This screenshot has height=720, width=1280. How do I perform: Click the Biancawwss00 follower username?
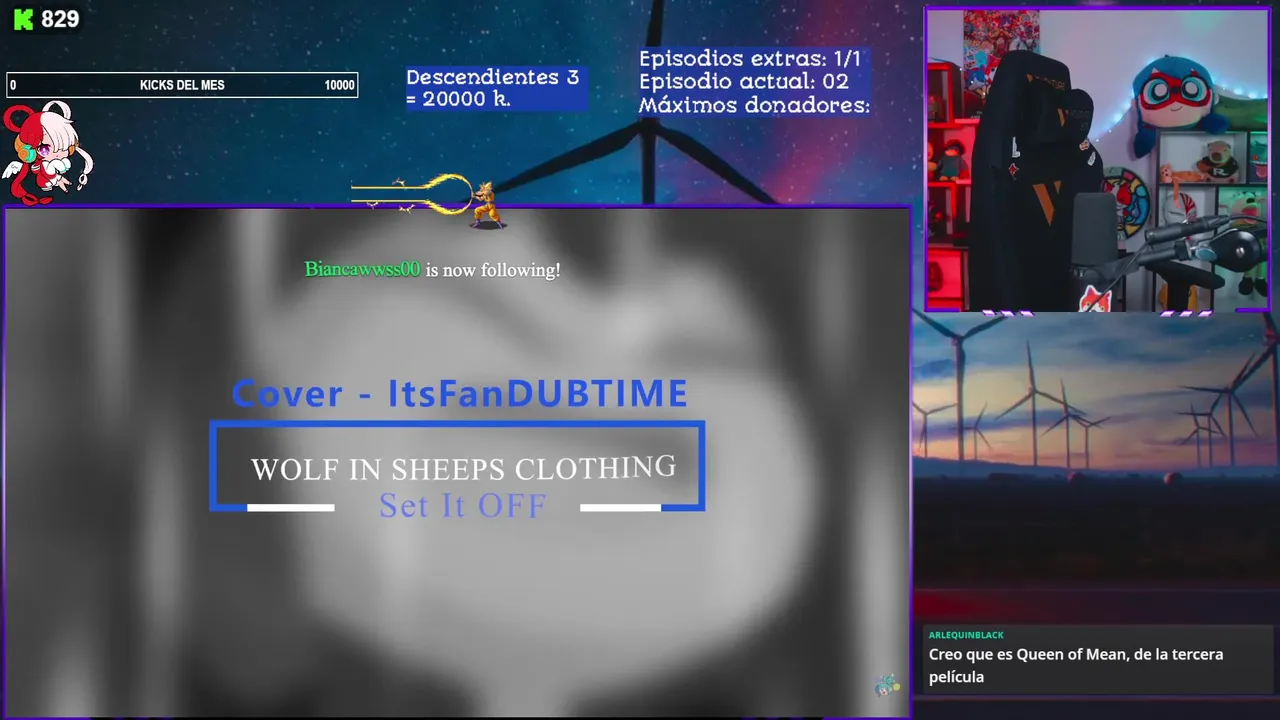click(362, 269)
